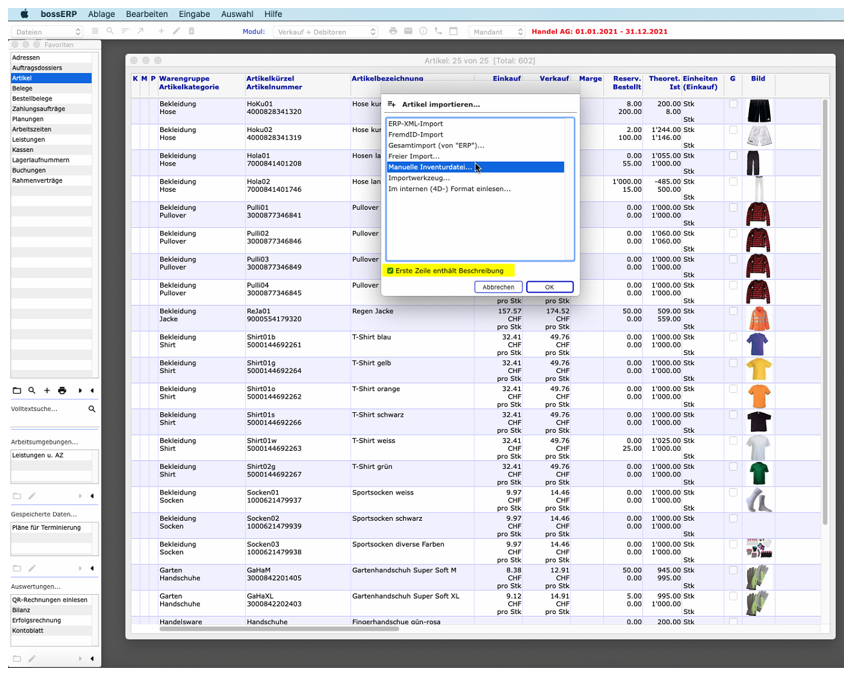Image resolution: width=852 pixels, height=675 pixels.
Task: Confirm import with the OK button
Action: [549, 287]
